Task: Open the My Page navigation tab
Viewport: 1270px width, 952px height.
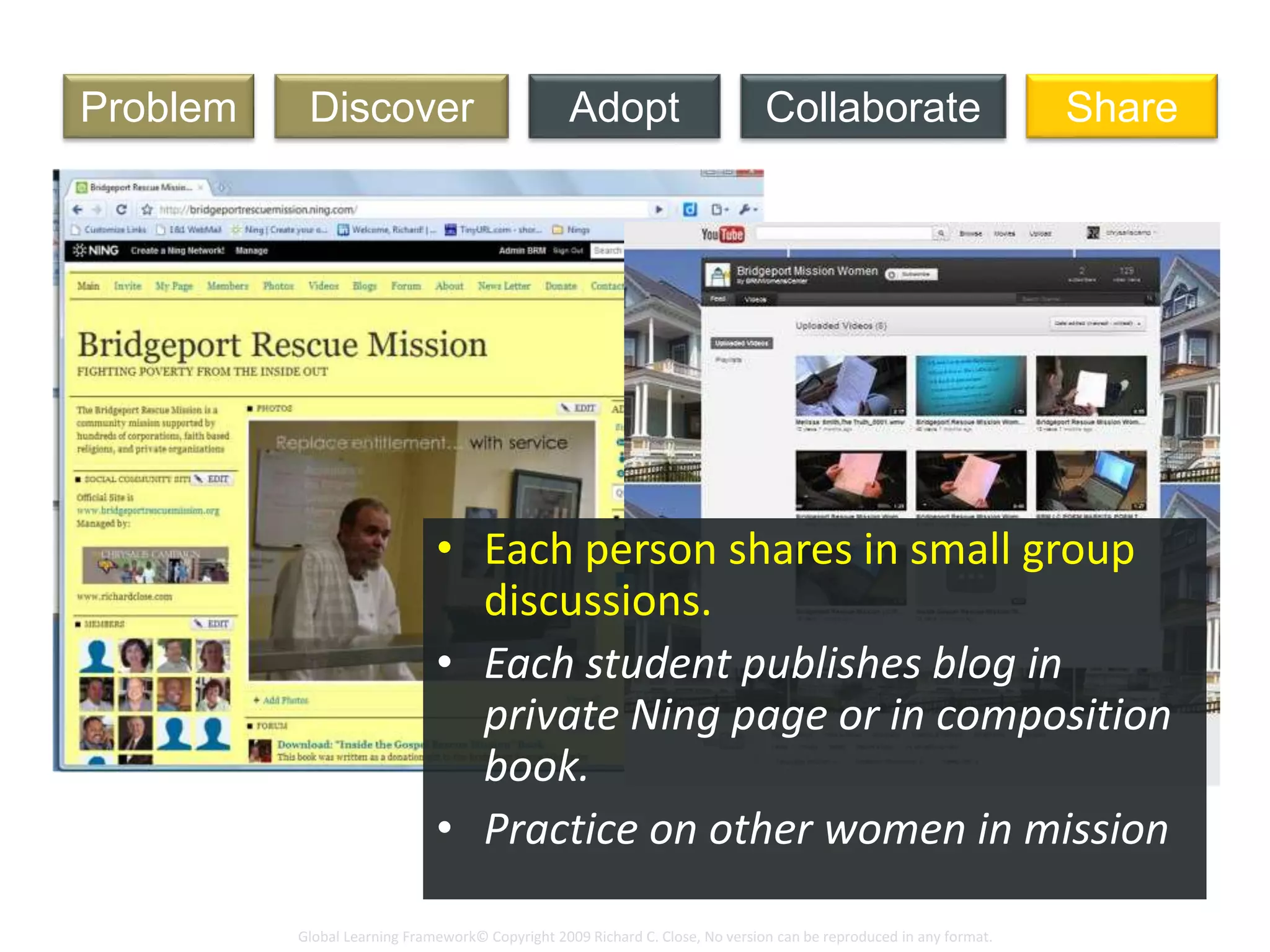Action: point(174,286)
